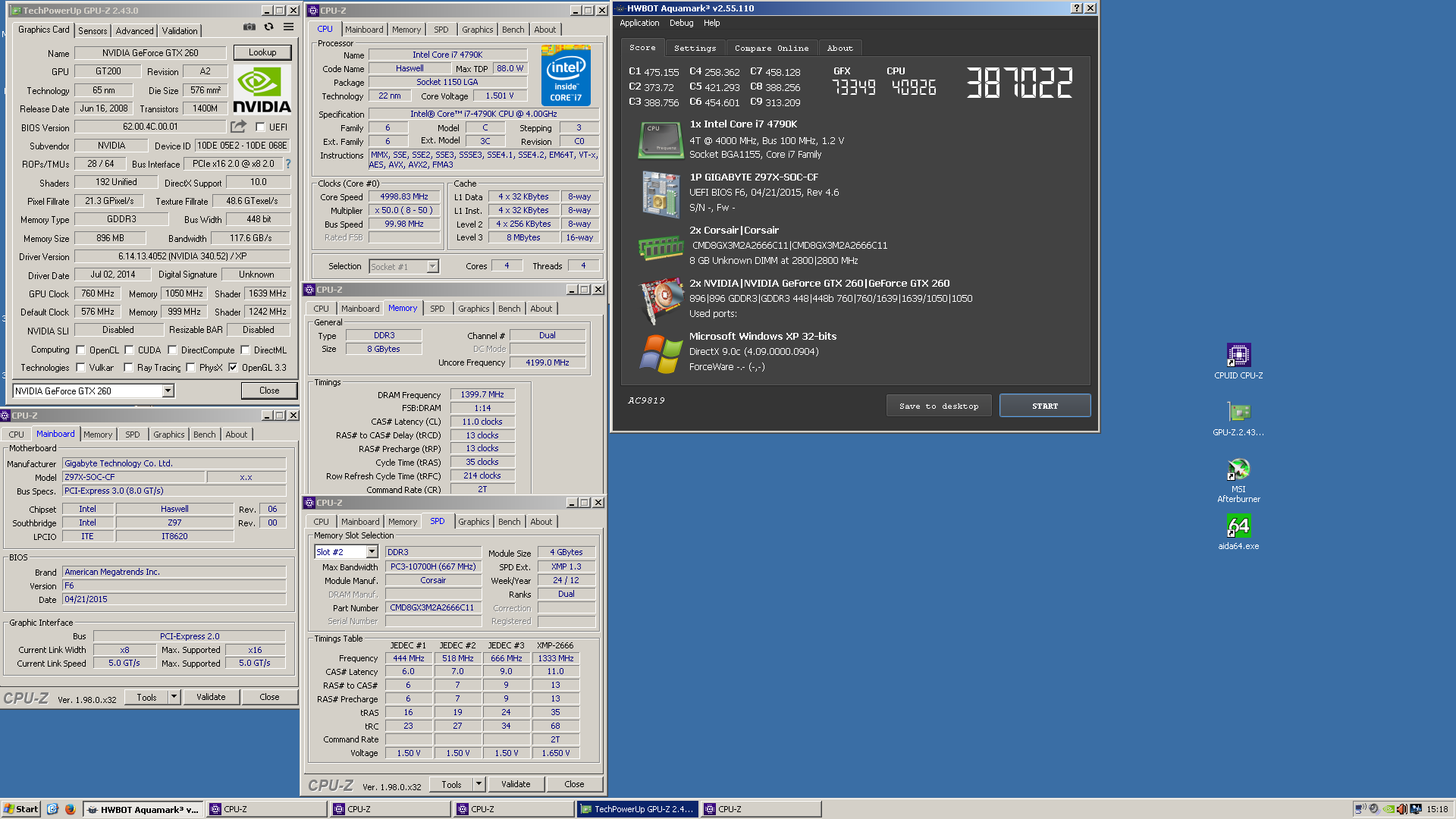The width and height of the screenshot is (1456, 819).
Task: Open the About tab in Aquamark
Action: point(839,49)
